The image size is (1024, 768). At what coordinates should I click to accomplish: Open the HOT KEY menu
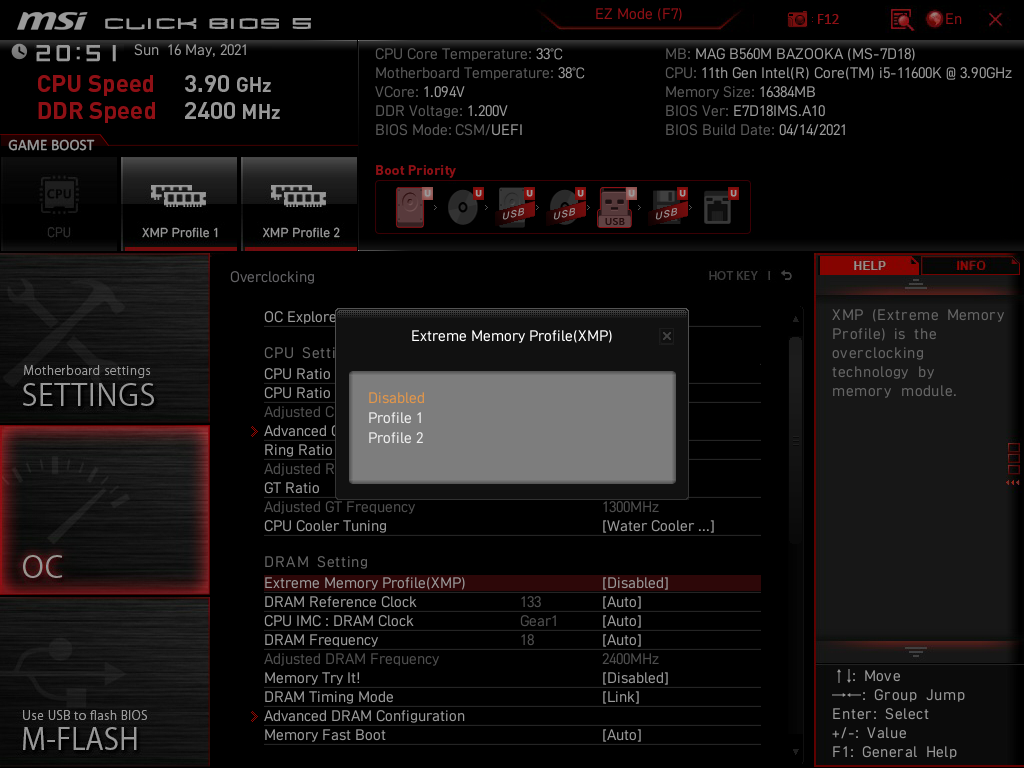coord(733,276)
